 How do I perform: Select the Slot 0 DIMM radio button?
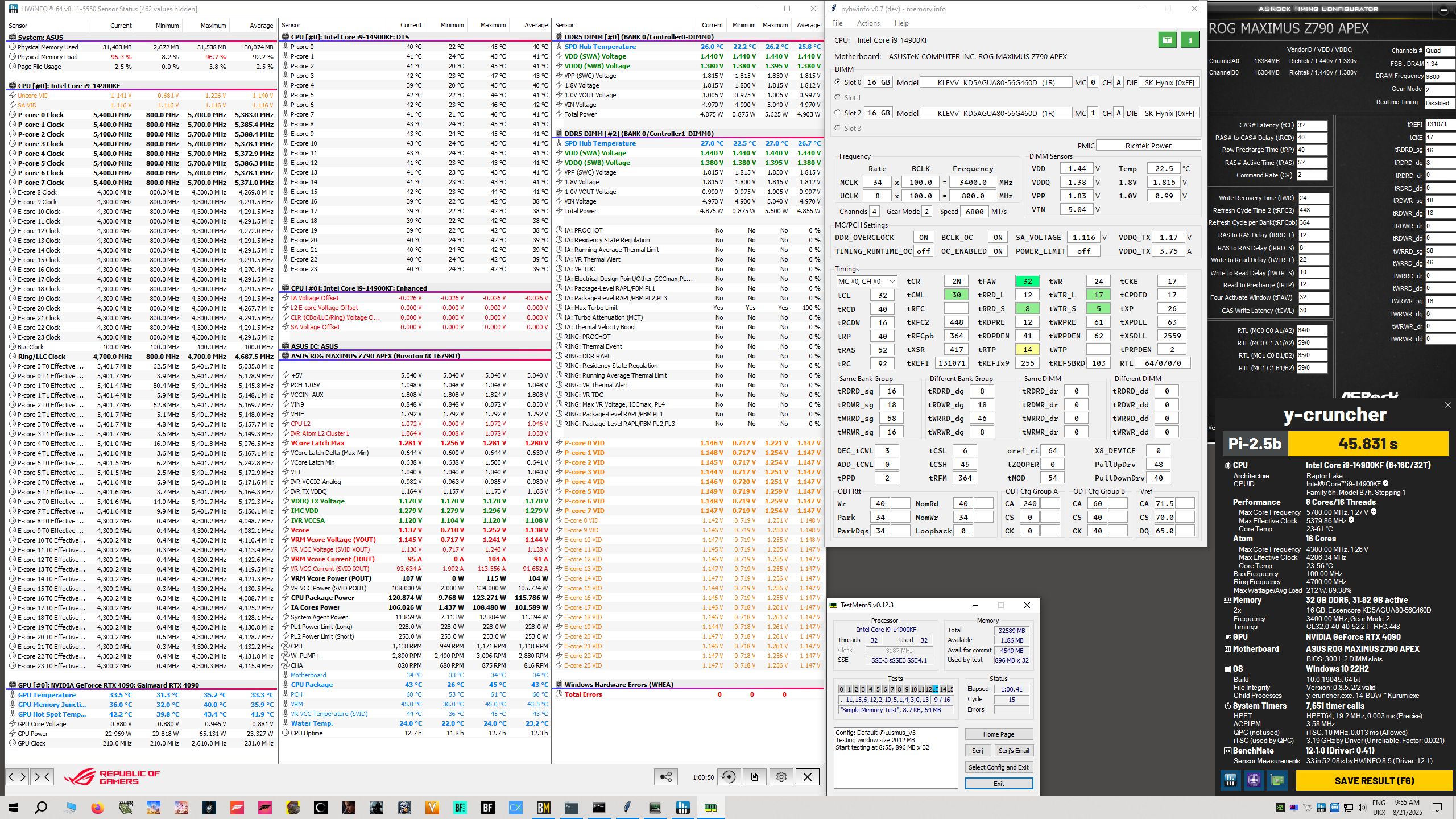click(838, 82)
